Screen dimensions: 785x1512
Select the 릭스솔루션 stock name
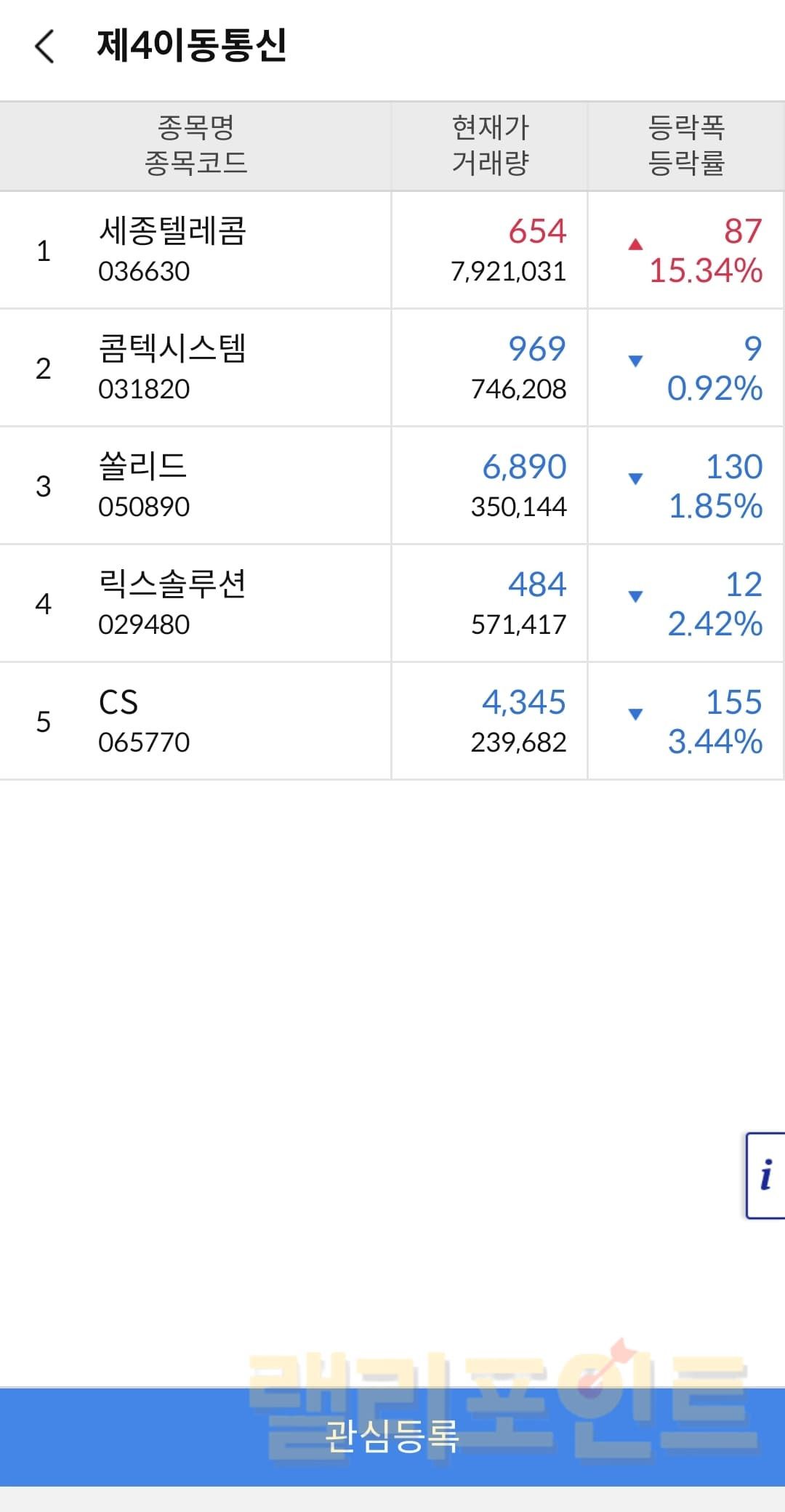pos(172,585)
